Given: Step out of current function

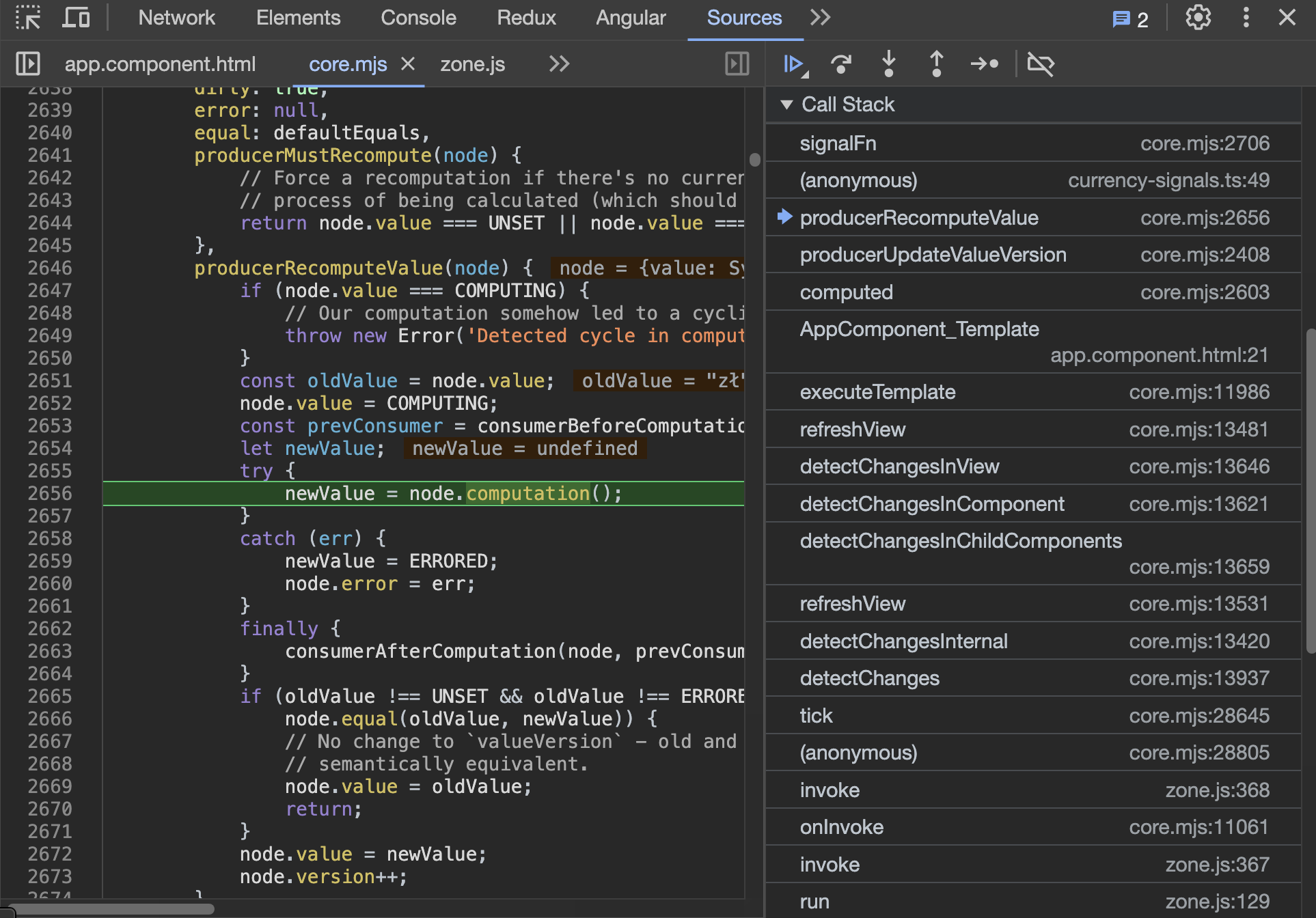Looking at the screenshot, I should [936, 64].
